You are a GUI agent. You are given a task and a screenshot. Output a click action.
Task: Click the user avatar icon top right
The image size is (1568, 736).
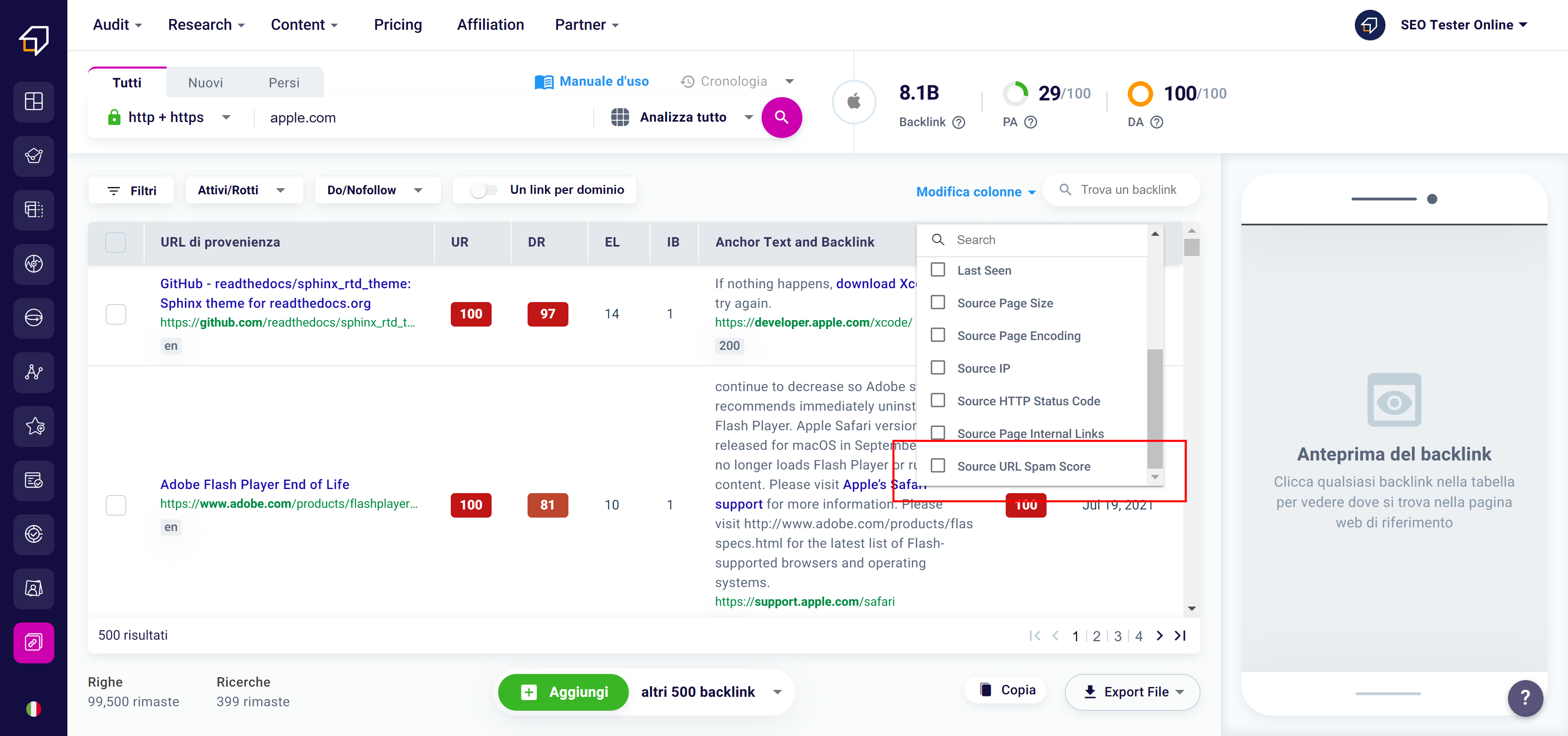pyautogui.click(x=1370, y=25)
